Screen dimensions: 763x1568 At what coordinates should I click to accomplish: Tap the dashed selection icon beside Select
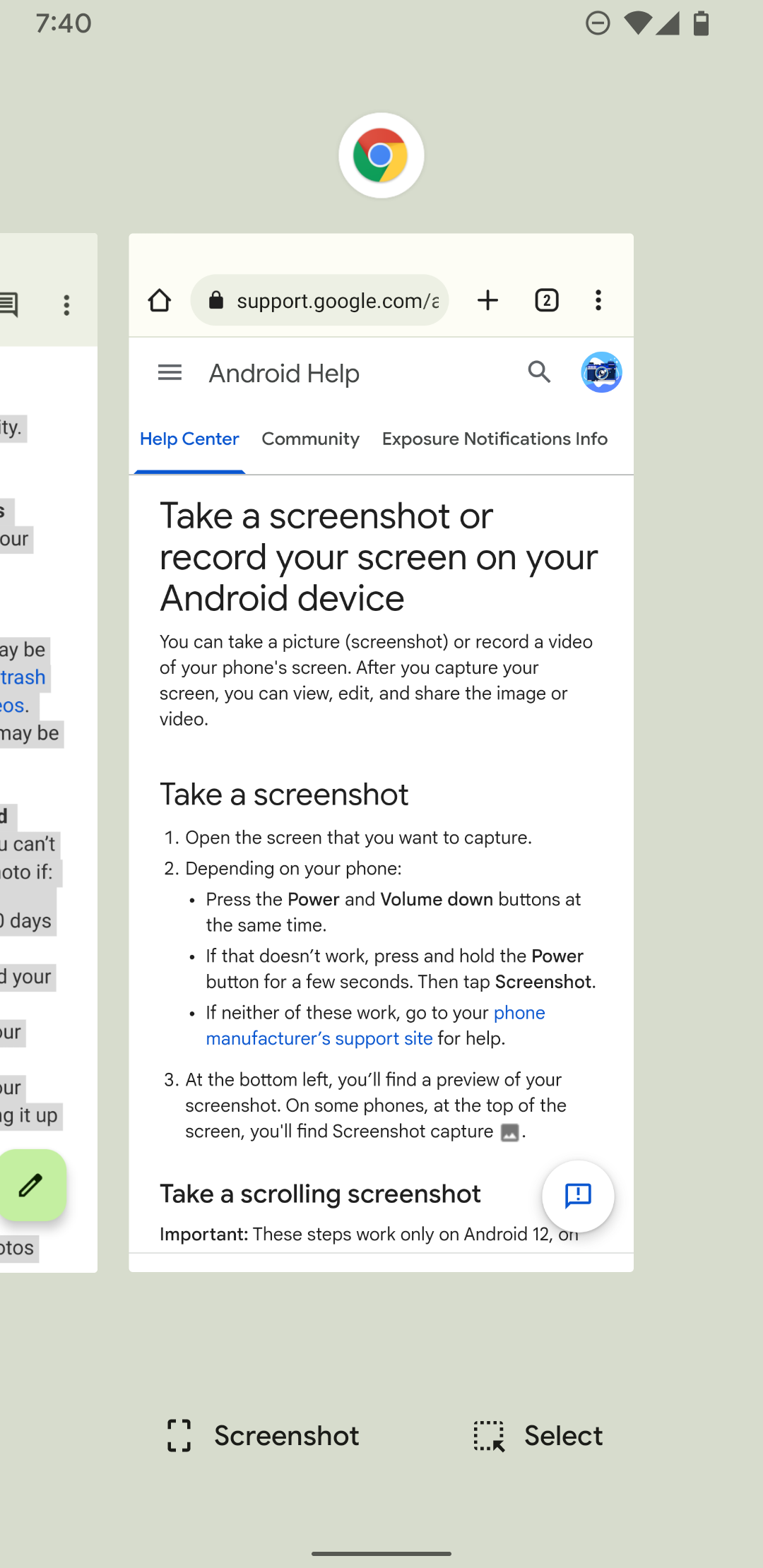click(x=489, y=1436)
